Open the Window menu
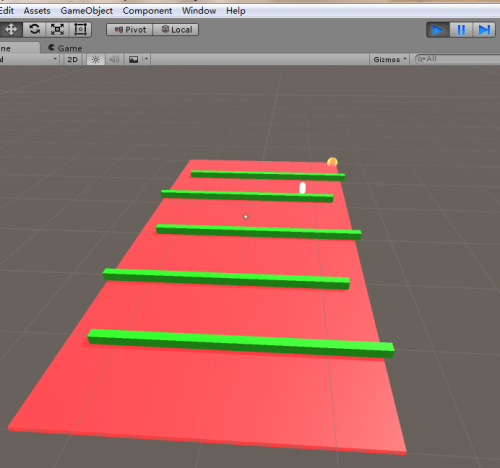Image resolution: width=500 pixels, height=468 pixels. [199, 11]
